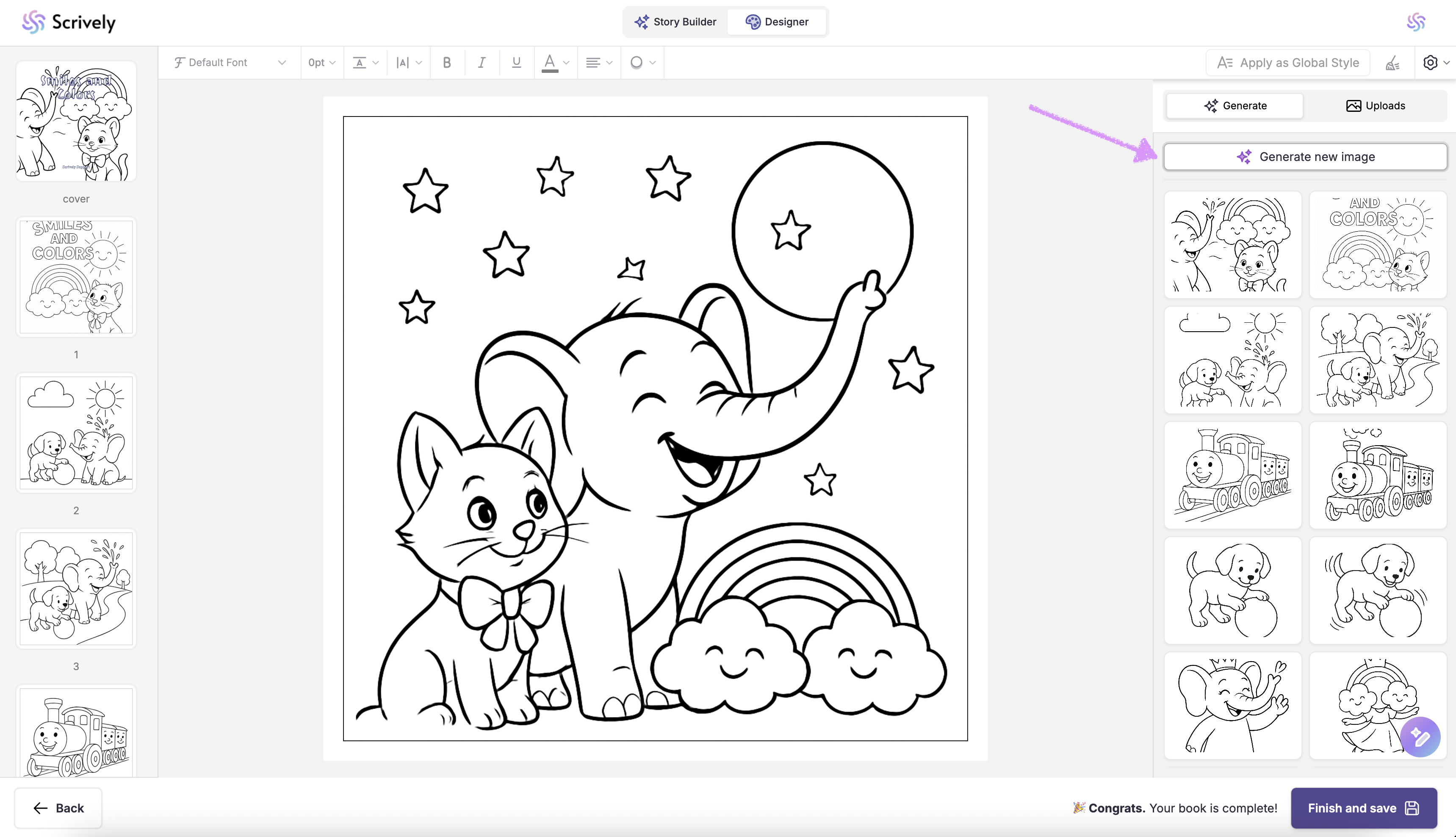Switch to the Story Builder tab

pos(675,22)
